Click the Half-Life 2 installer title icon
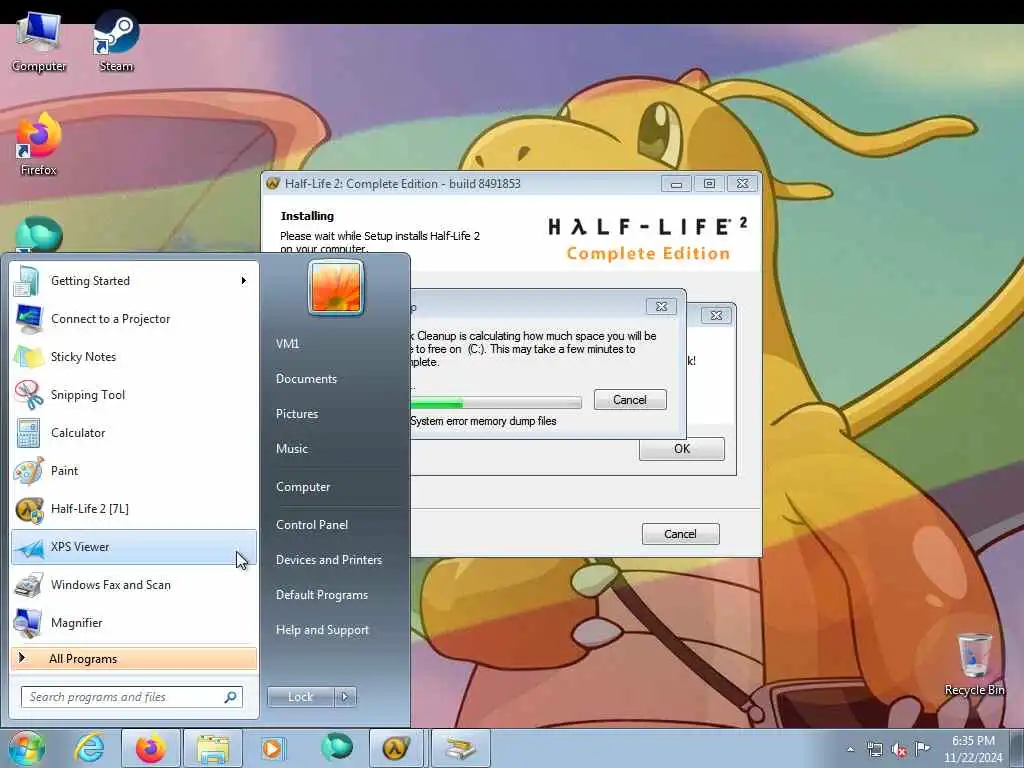Image resolution: width=1024 pixels, height=768 pixels. point(273,184)
